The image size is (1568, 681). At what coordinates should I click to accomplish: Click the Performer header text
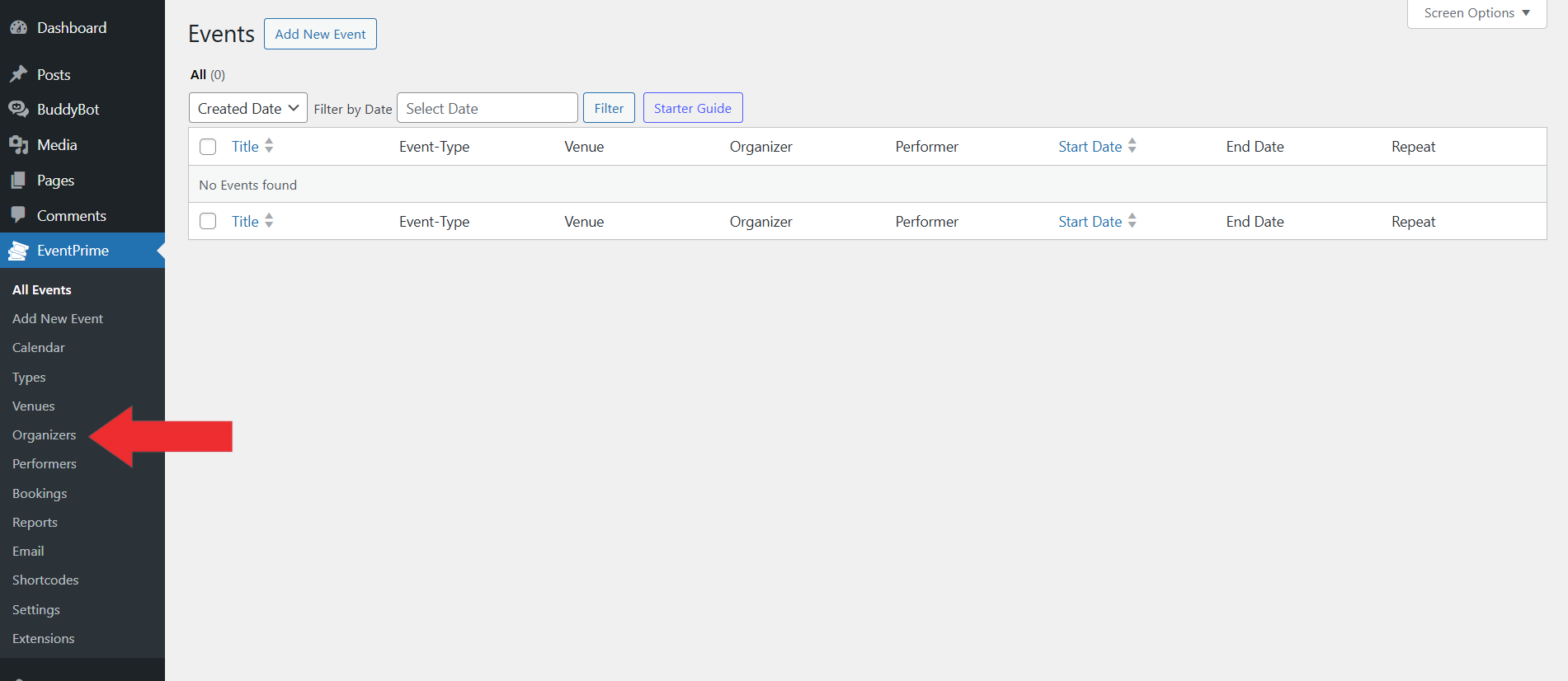927,147
